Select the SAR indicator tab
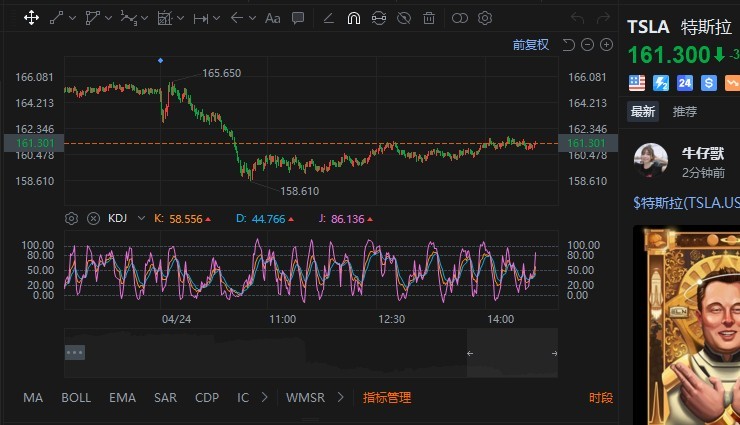Image resolution: width=740 pixels, height=425 pixels. (x=165, y=398)
